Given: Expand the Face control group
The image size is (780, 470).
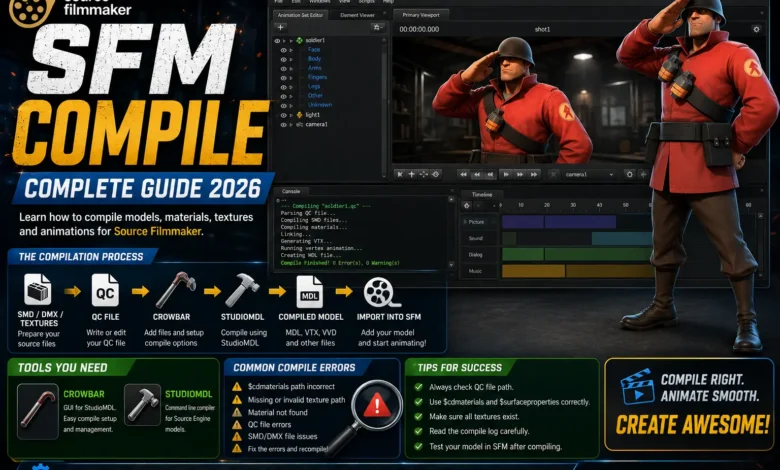Looking at the screenshot, I should click(291, 50).
